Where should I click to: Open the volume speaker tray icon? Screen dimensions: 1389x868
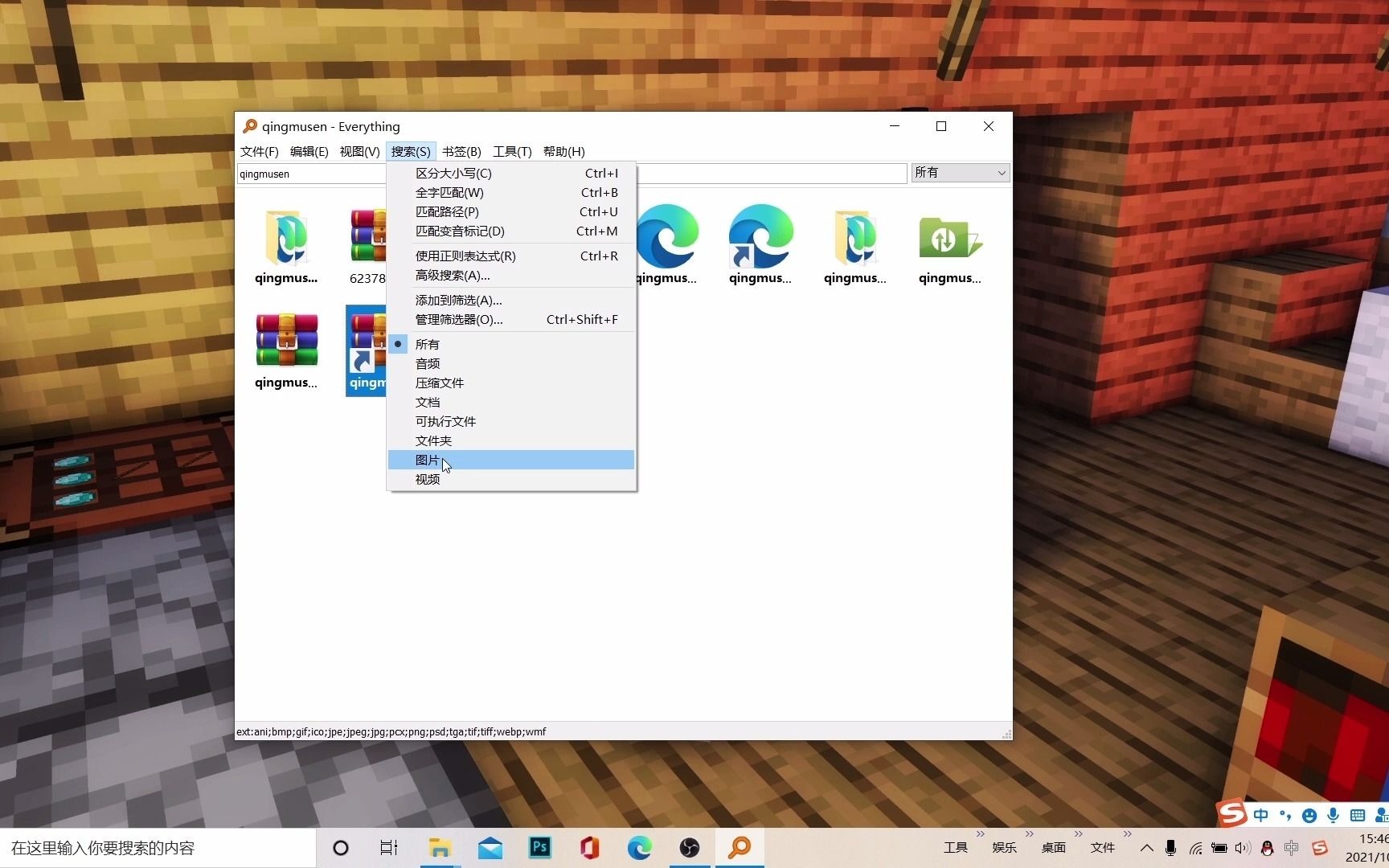pos(1243,848)
